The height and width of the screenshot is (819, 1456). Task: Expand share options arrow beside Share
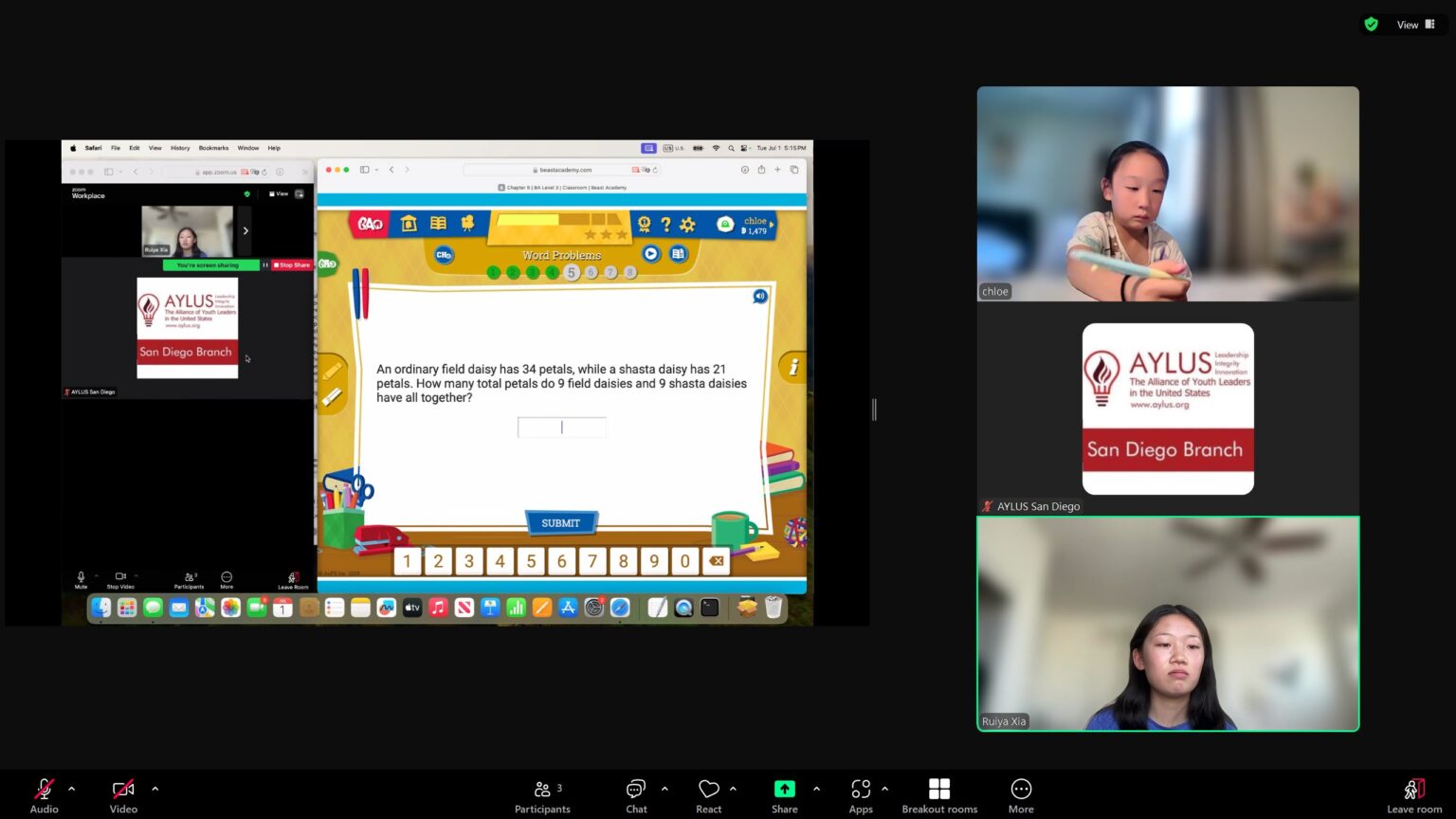pos(816,789)
